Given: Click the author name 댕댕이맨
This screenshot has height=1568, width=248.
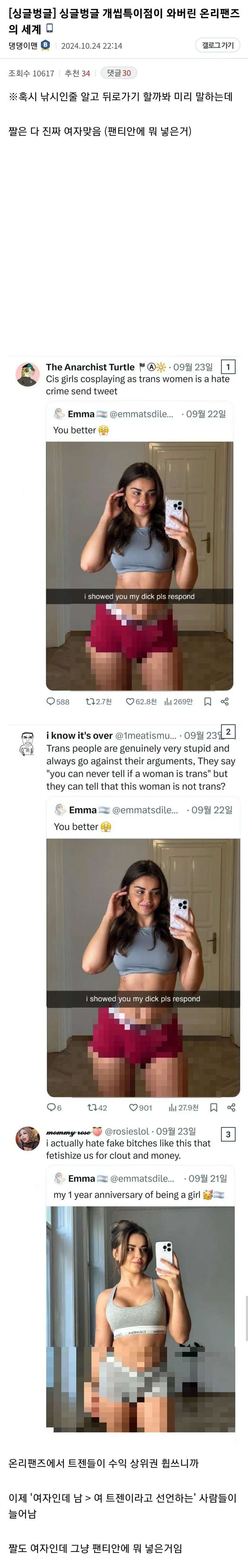Looking at the screenshot, I should [23, 46].
